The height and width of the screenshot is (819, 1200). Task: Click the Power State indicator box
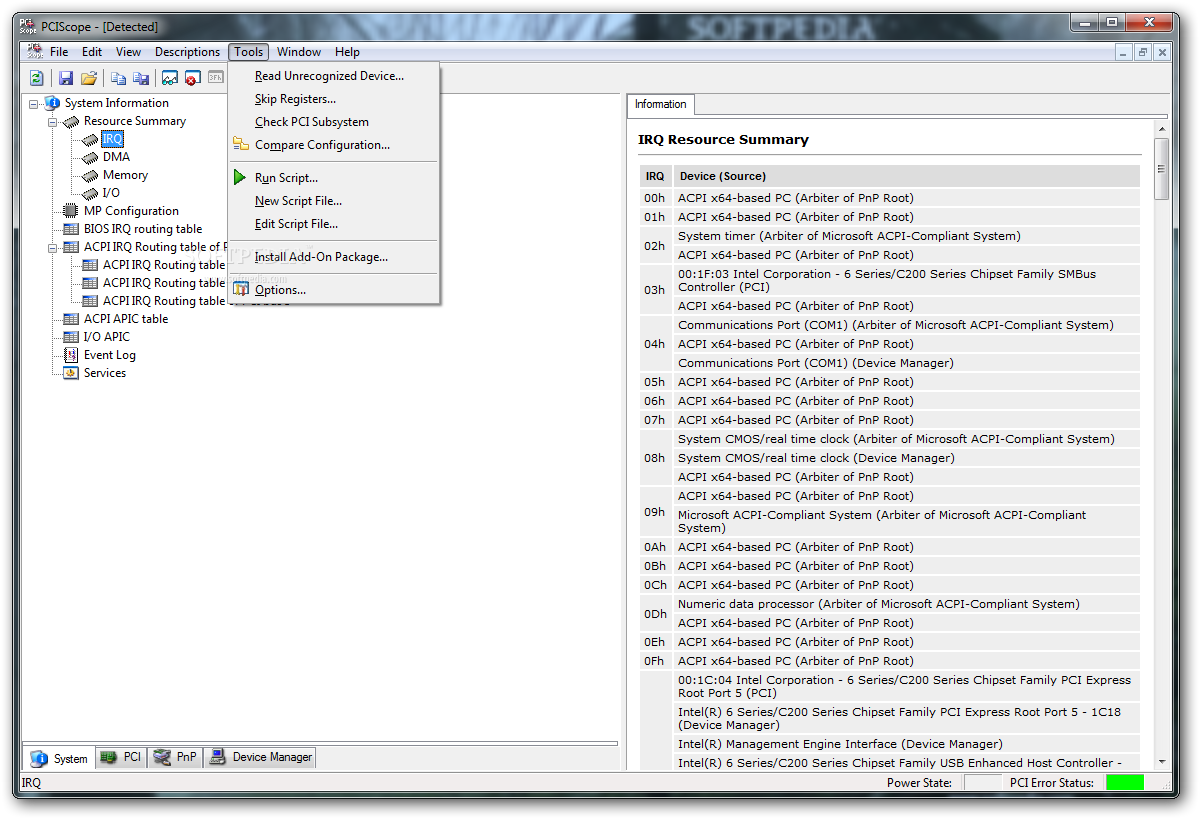pyautogui.click(x=982, y=783)
